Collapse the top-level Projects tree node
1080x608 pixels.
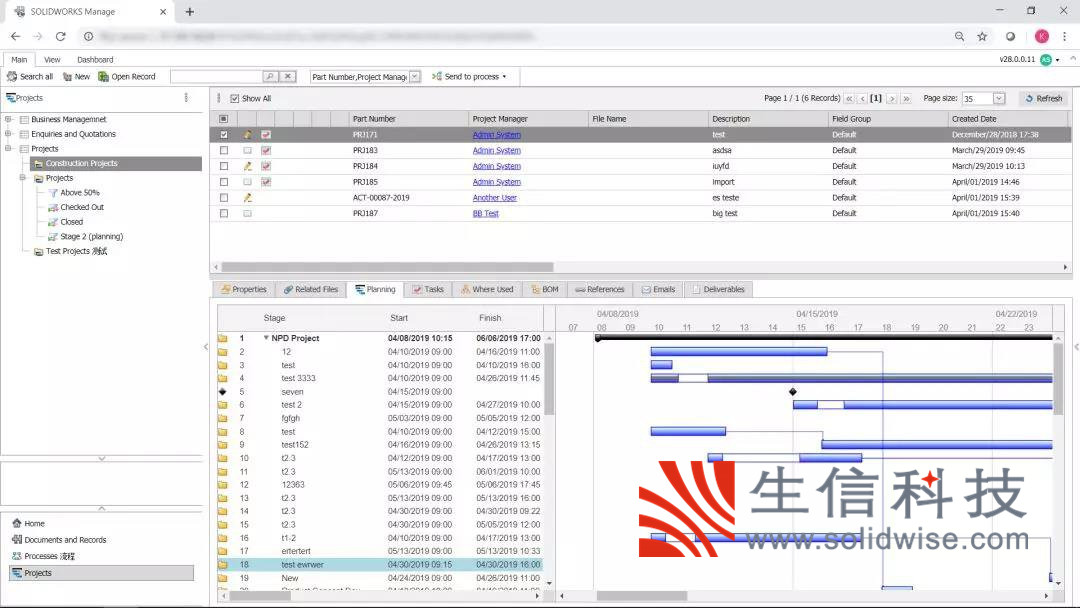pyautogui.click(x=8, y=148)
